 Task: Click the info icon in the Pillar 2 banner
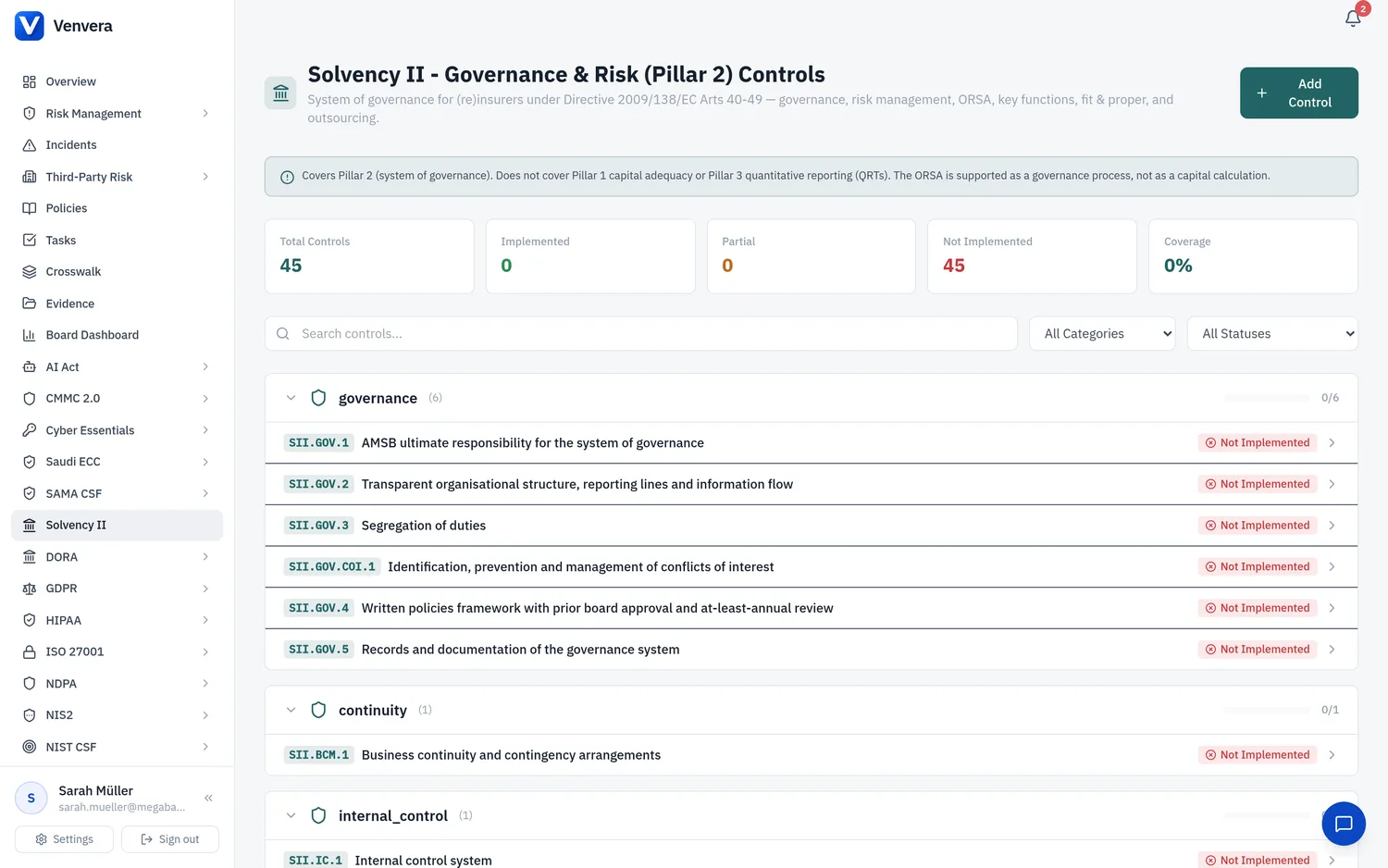pyautogui.click(x=287, y=177)
